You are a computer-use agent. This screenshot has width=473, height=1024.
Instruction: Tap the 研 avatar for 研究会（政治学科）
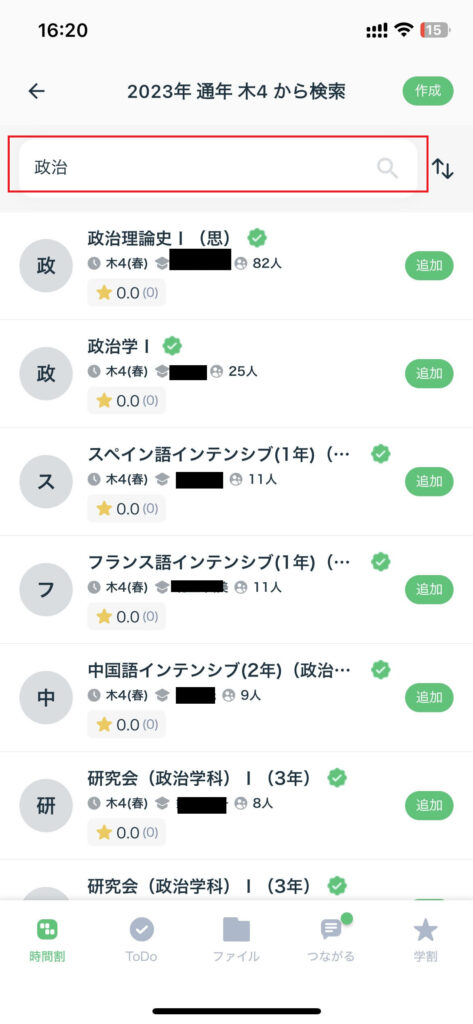[46, 805]
